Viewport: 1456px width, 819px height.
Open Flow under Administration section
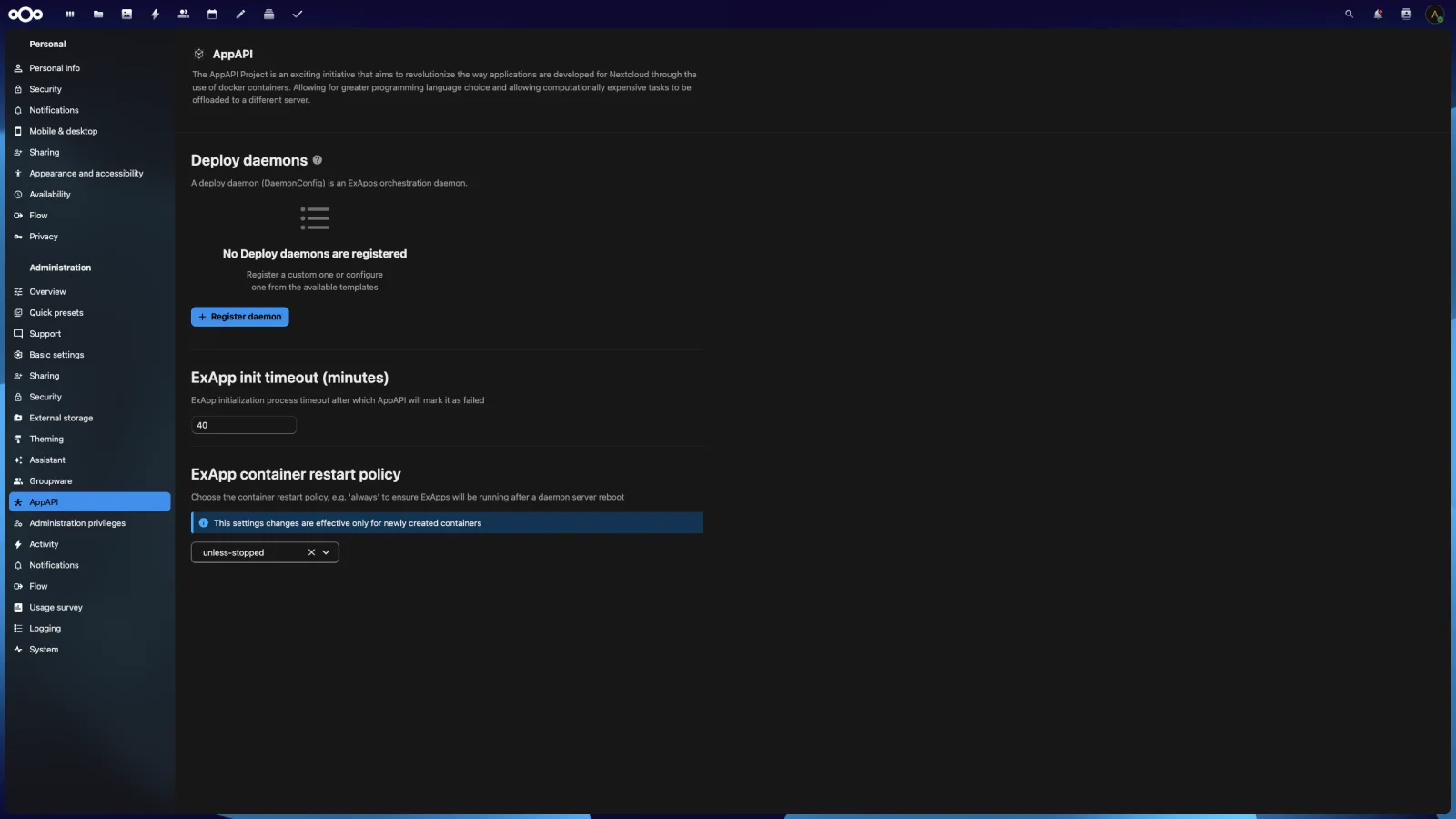coord(90,586)
